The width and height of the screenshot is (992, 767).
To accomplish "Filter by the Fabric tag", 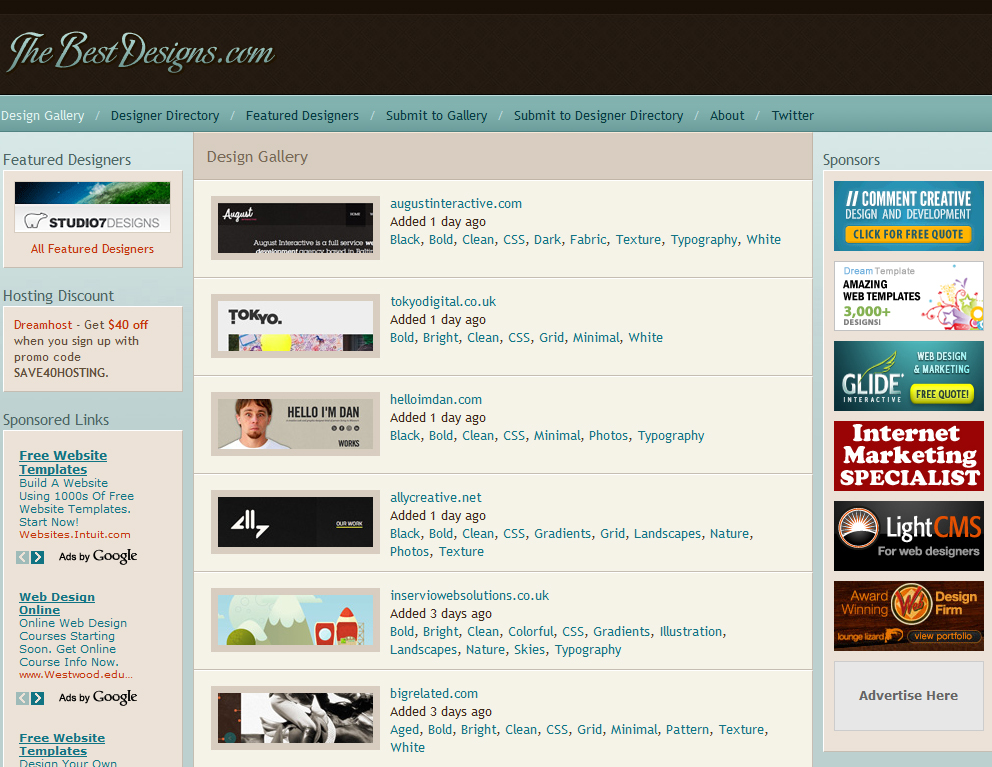I will 588,240.
